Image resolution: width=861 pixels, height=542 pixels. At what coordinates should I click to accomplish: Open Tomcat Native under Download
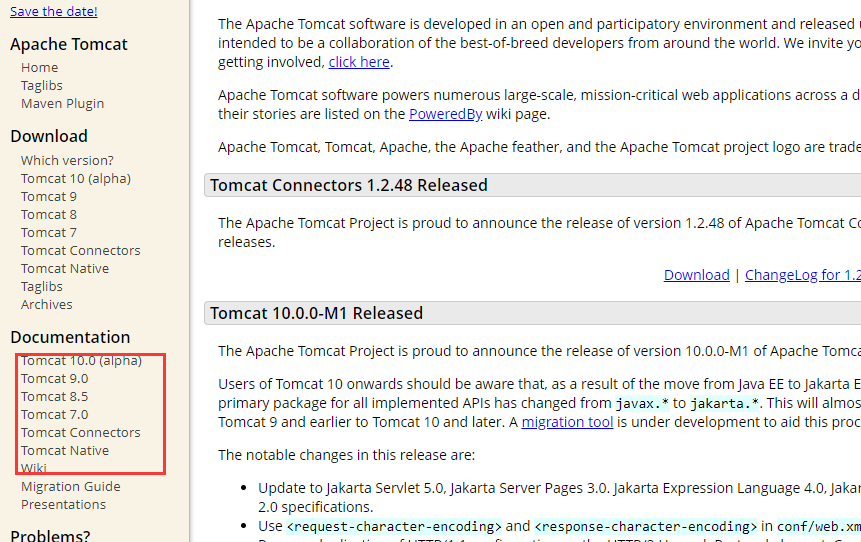[65, 269]
